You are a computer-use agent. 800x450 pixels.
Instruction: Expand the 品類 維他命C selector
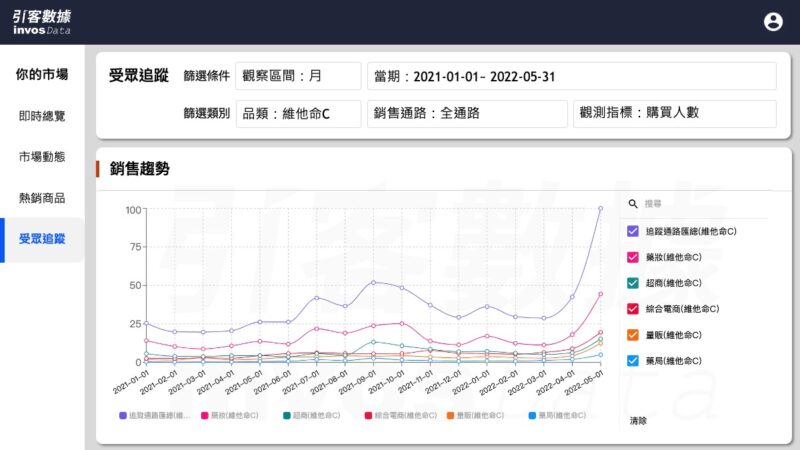click(x=298, y=114)
